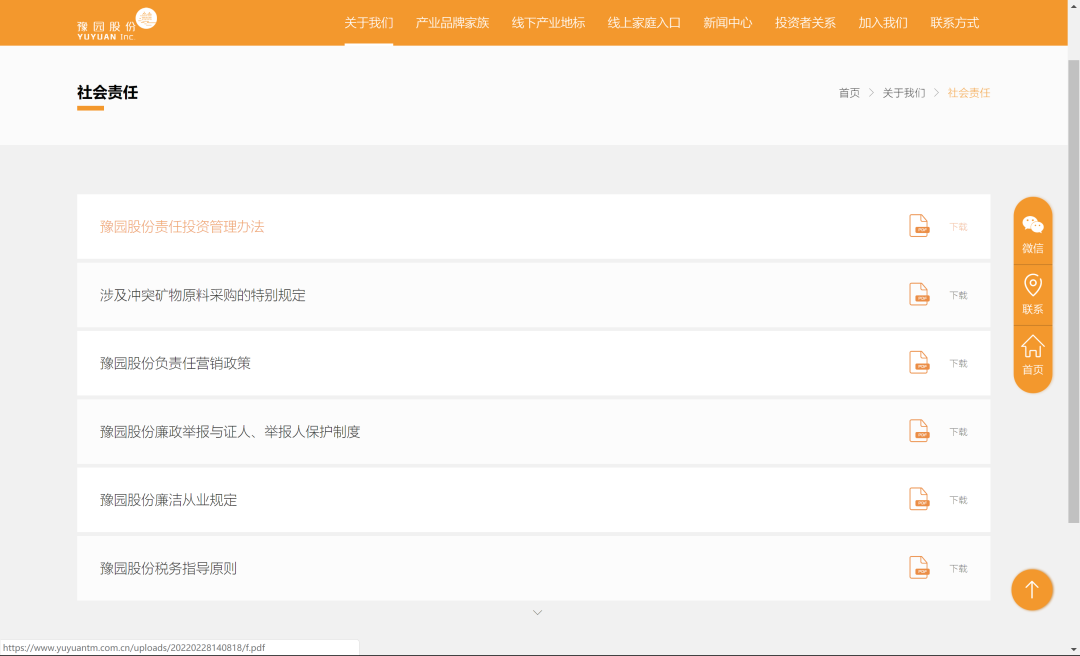Click 下载 for 豫园股份负责任营销政策

(958, 363)
